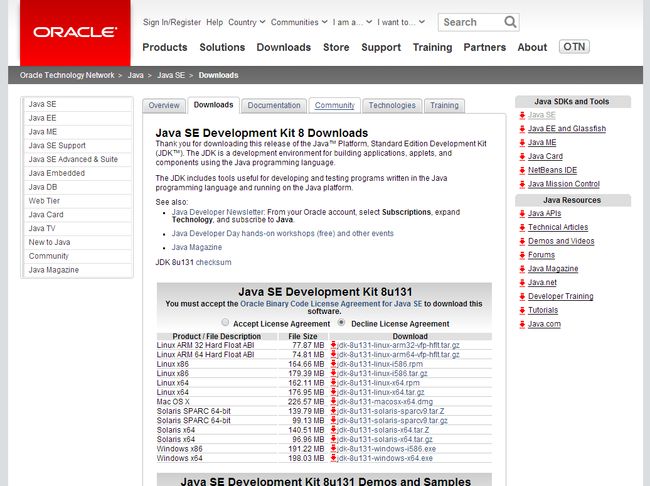Click download icon for solaris-x64.tar.Z
The height and width of the screenshot is (486, 650).
(x=333, y=430)
